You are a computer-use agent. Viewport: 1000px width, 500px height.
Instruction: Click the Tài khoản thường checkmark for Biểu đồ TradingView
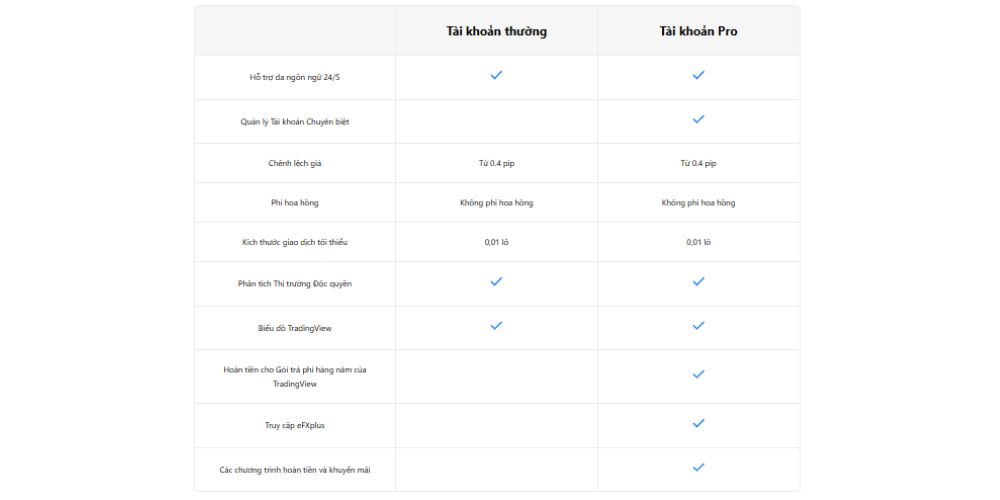[496, 326]
